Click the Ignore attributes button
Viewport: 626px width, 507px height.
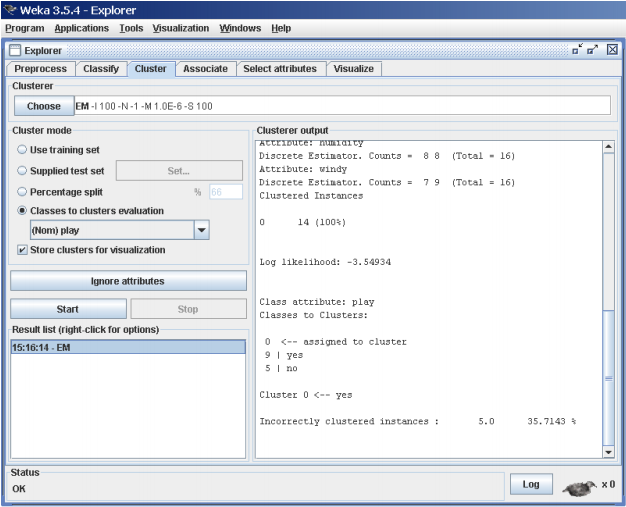click(128, 281)
